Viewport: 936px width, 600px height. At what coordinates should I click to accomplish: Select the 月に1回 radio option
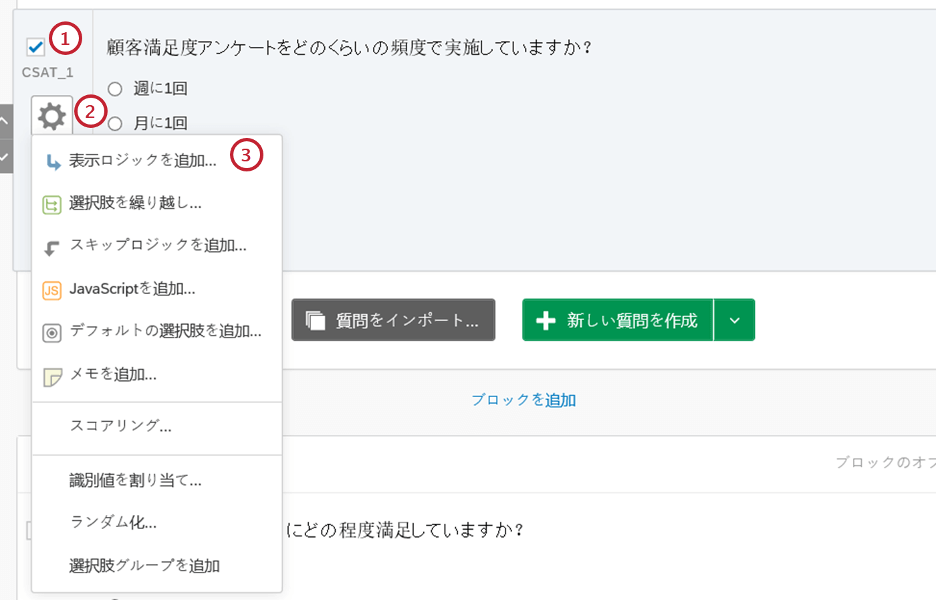115,124
